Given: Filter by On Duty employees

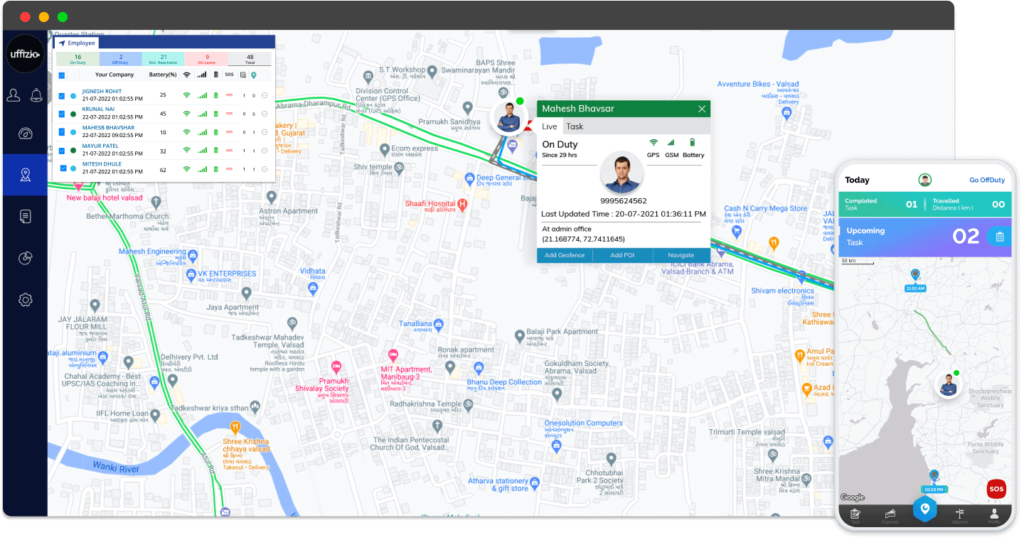Looking at the screenshot, I should pyautogui.click(x=78, y=59).
